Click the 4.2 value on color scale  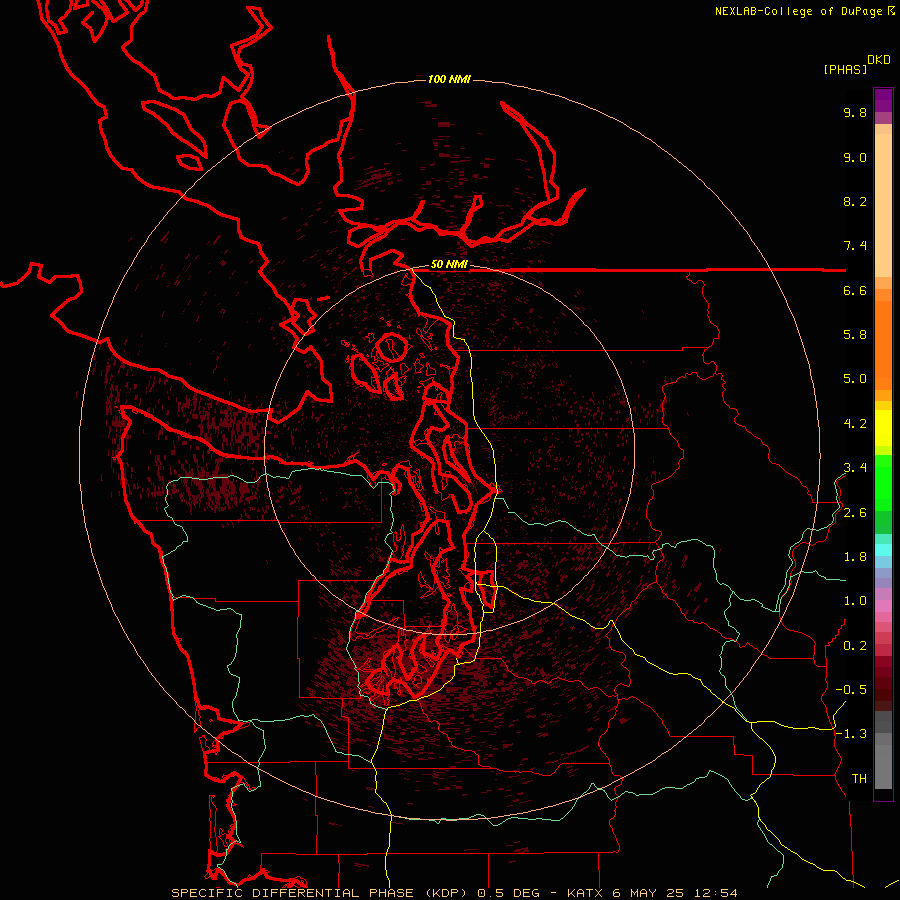click(855, 424)
